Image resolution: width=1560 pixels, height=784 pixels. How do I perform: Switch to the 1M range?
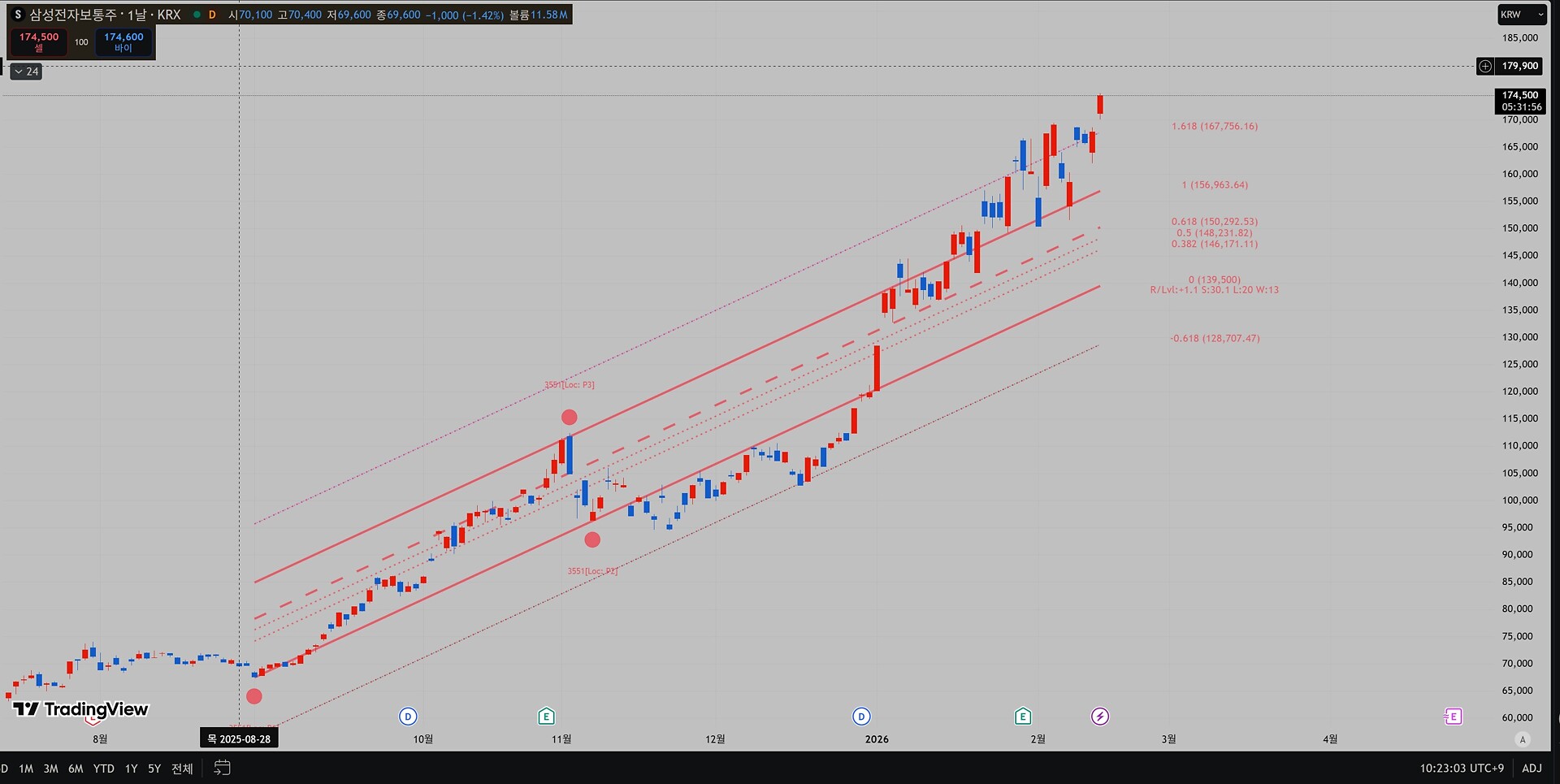pos(26,769)
